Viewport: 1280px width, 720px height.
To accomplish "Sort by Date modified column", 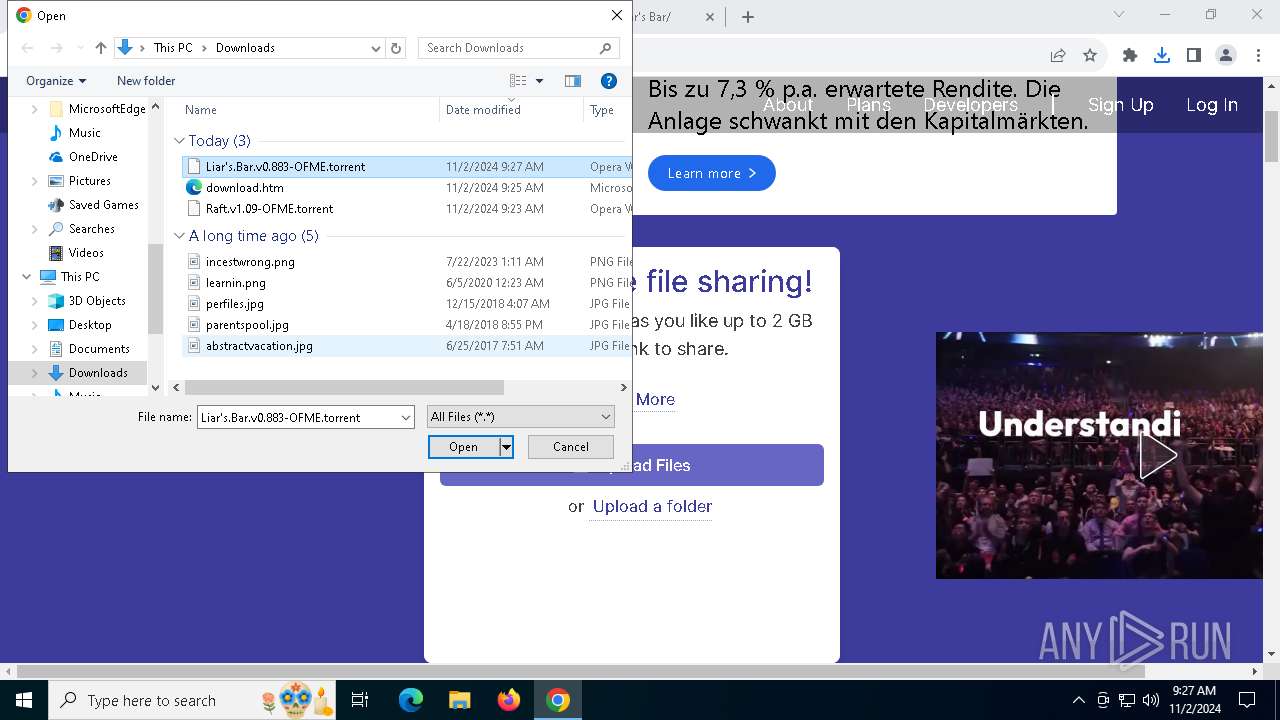I will 483,110.
